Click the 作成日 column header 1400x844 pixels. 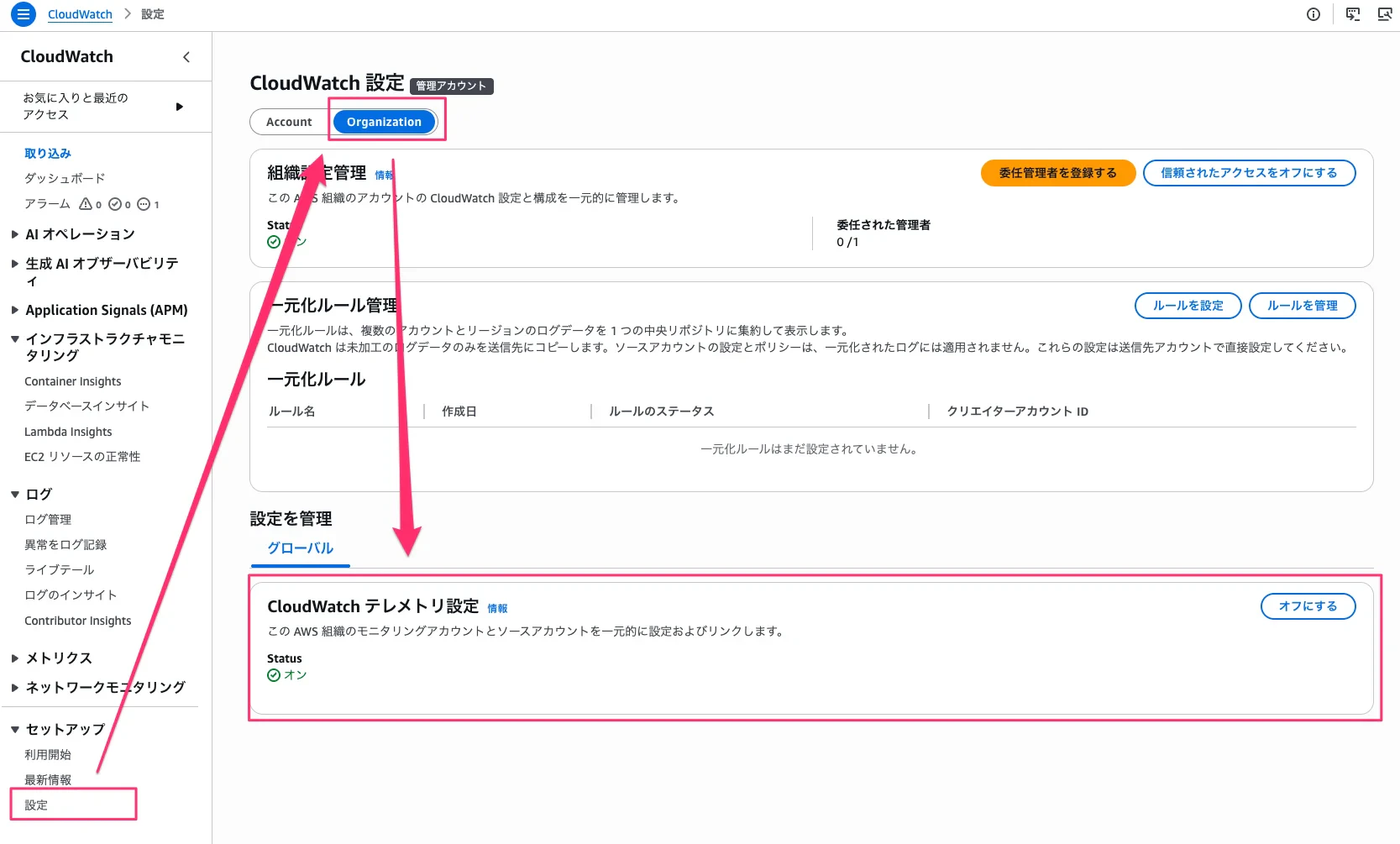point(459,412)
